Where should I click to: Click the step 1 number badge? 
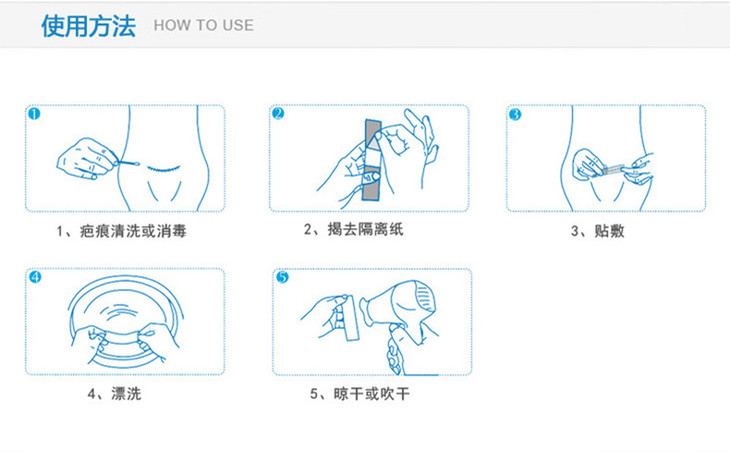(x=34, y=114)
